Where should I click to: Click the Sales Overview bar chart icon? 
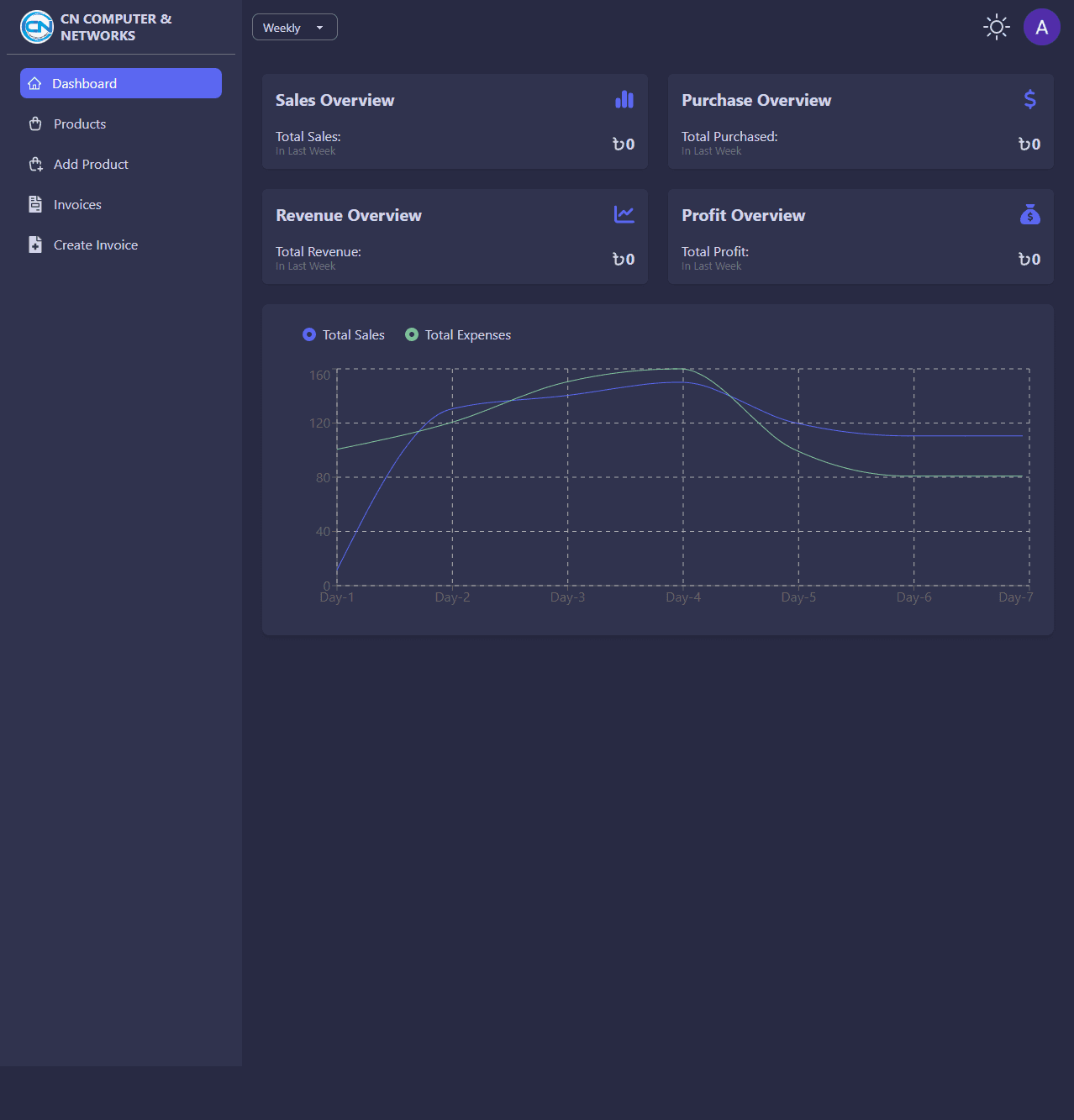[624, 100]
